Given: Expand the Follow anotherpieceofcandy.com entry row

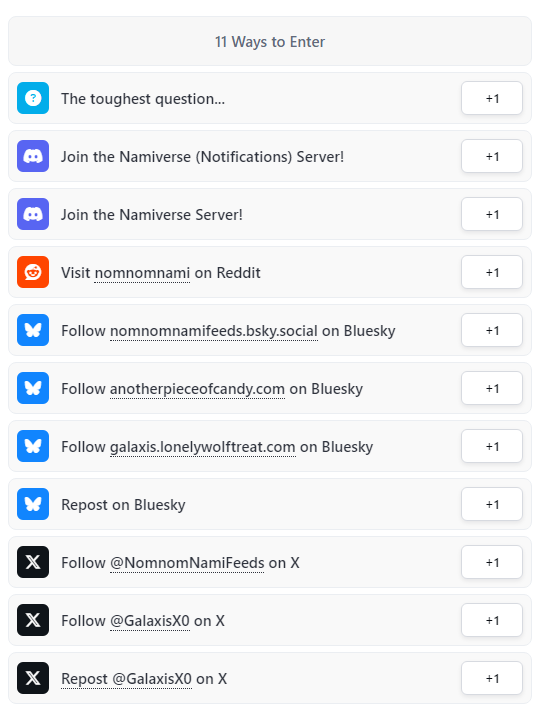Looking at the screenshot, I should [x=270, y=388].
